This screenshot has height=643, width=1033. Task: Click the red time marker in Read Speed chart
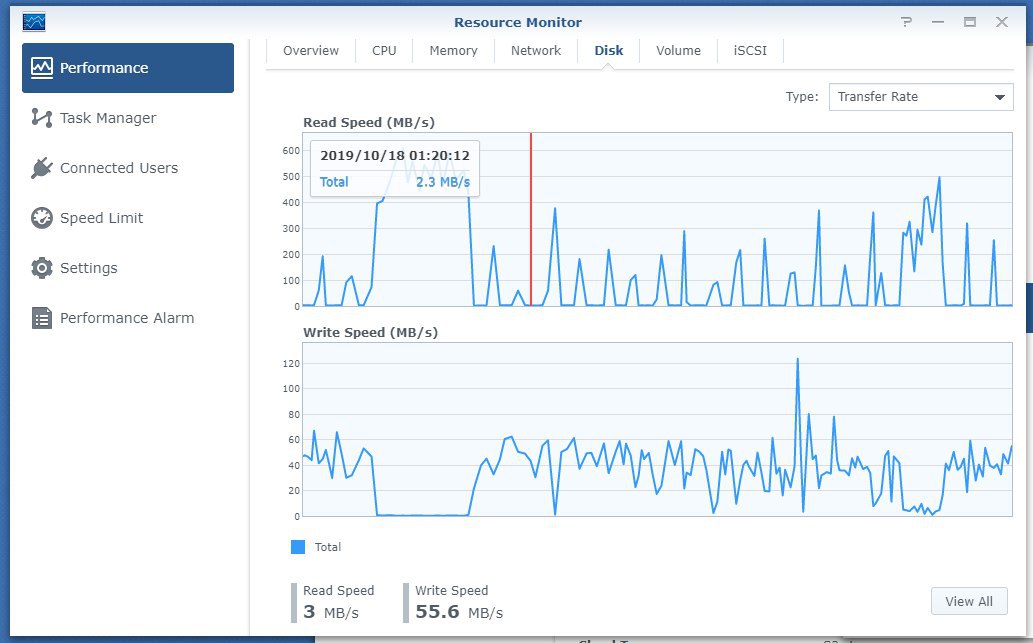pos(531,219)
